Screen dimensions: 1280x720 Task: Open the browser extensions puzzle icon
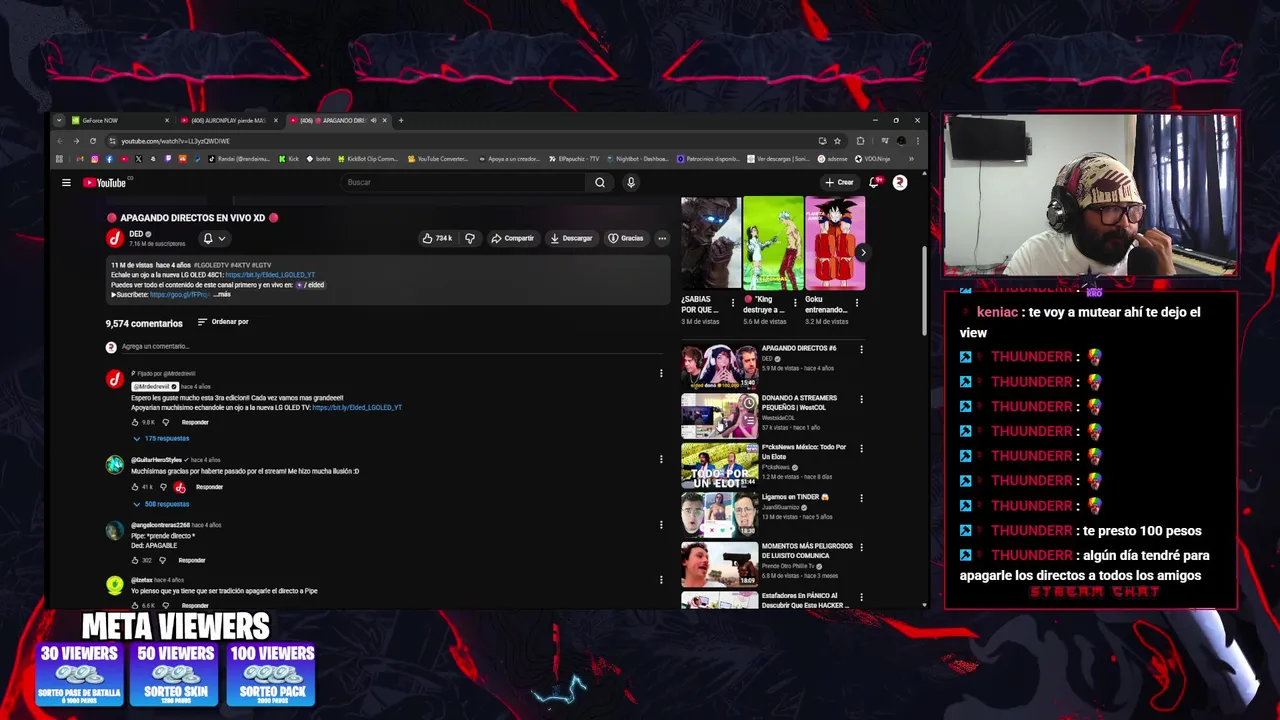click(x=860, y=141)
